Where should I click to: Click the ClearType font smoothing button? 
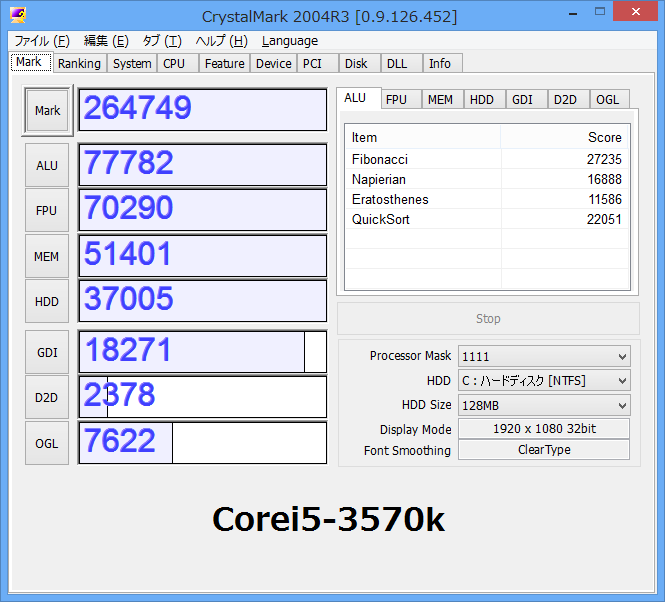544,450
